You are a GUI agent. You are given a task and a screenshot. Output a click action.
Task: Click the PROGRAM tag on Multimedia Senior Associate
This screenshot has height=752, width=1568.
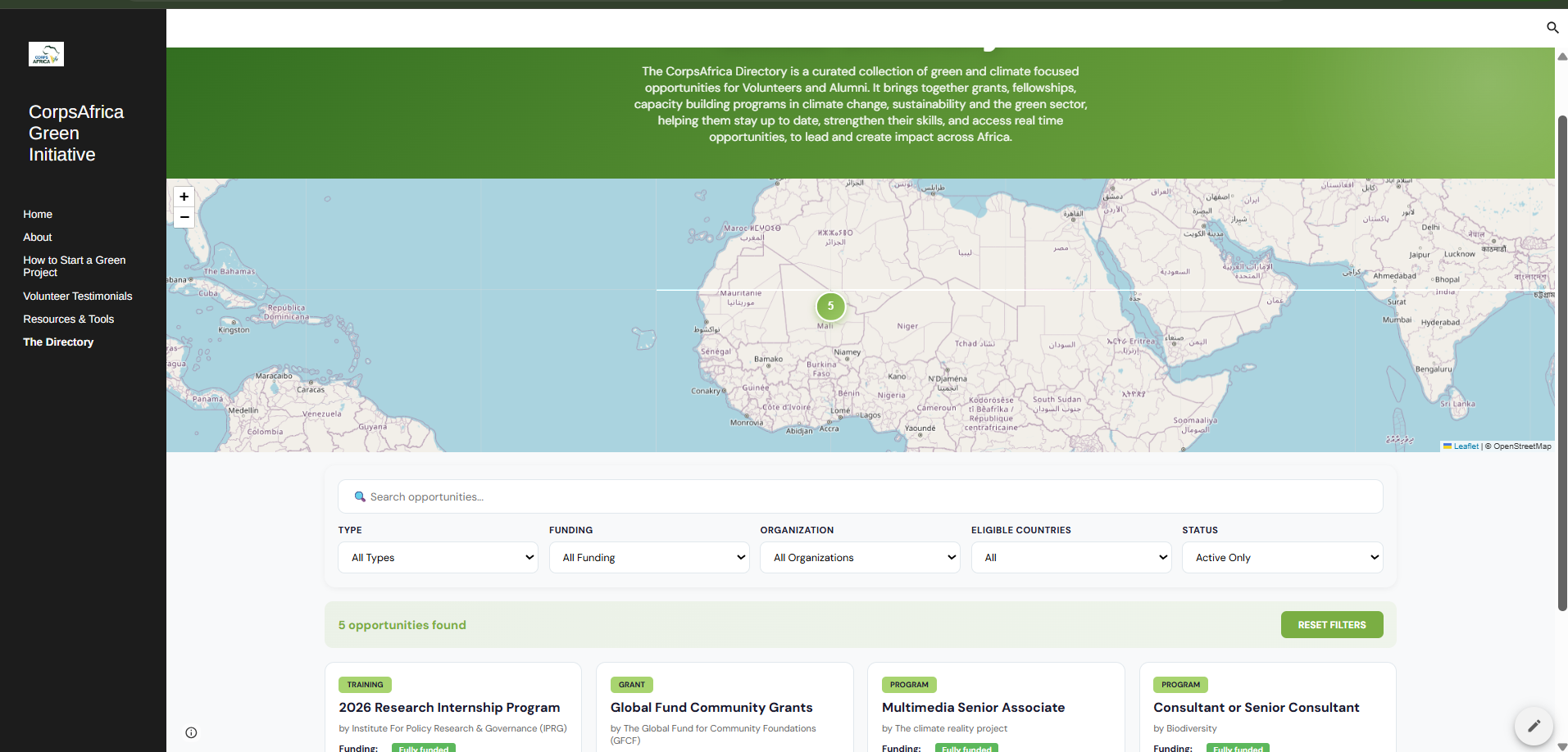[909, 685]
